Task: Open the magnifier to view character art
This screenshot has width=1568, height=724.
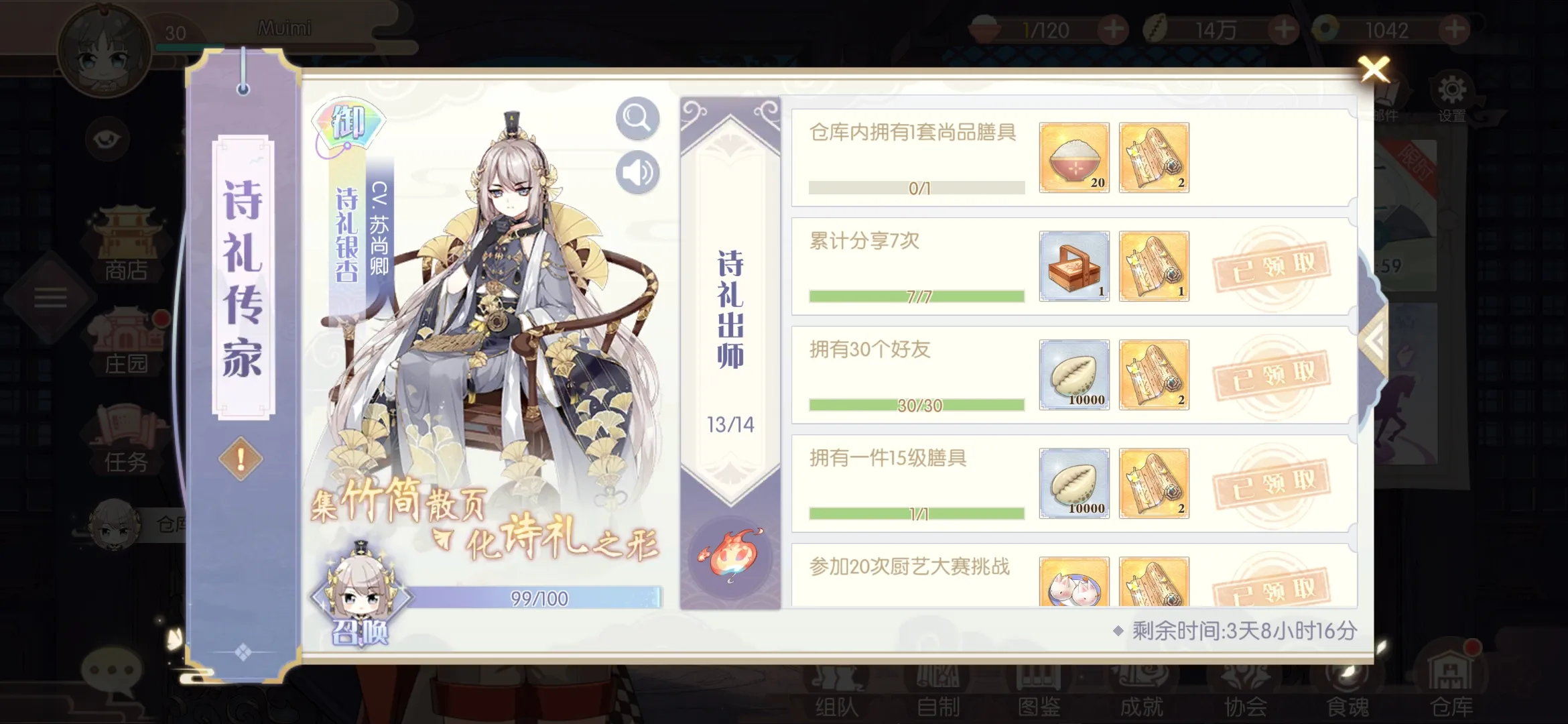Action: coord(637,119)
